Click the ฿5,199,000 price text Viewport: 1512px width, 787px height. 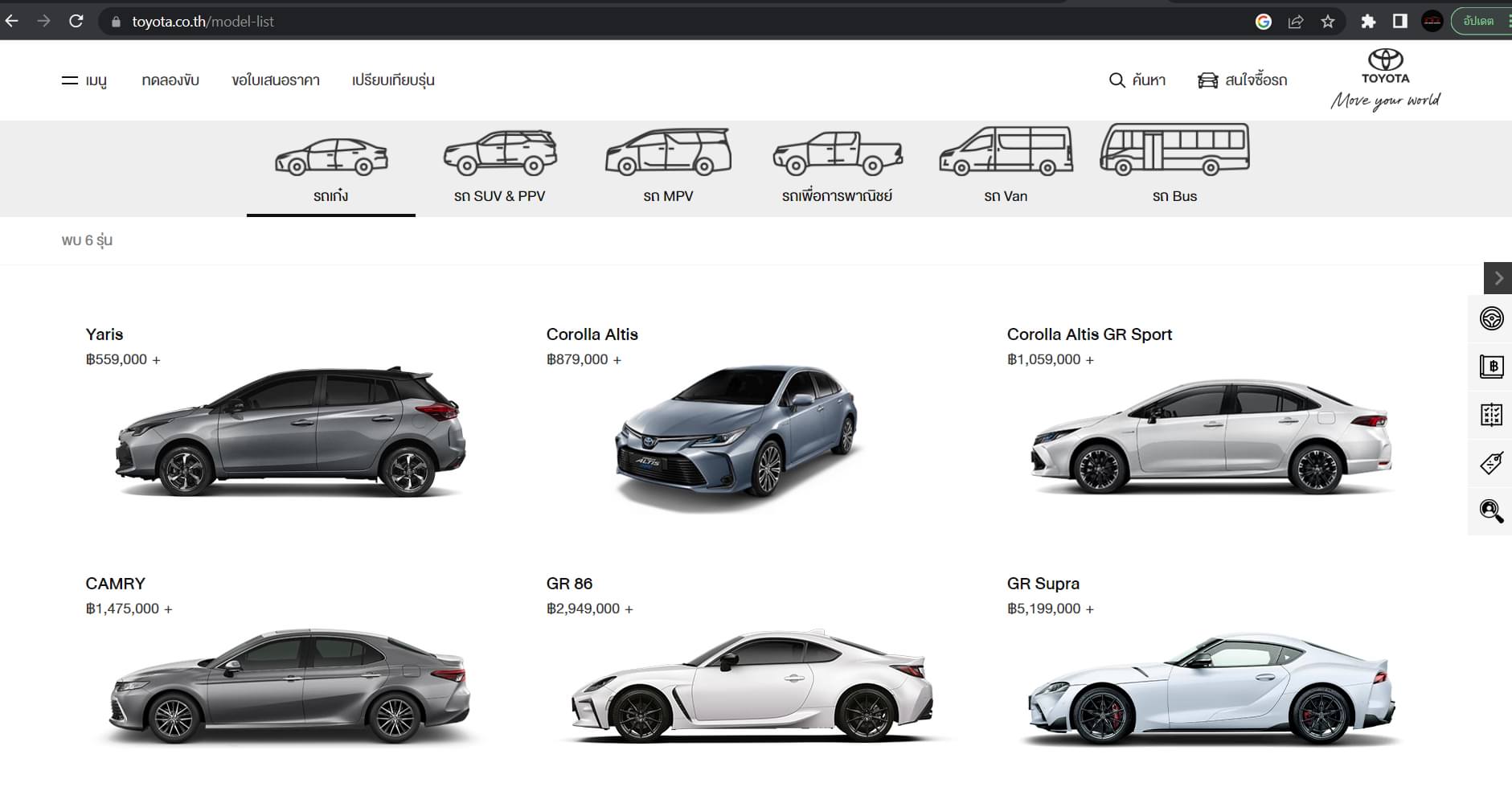(1050, 609)
